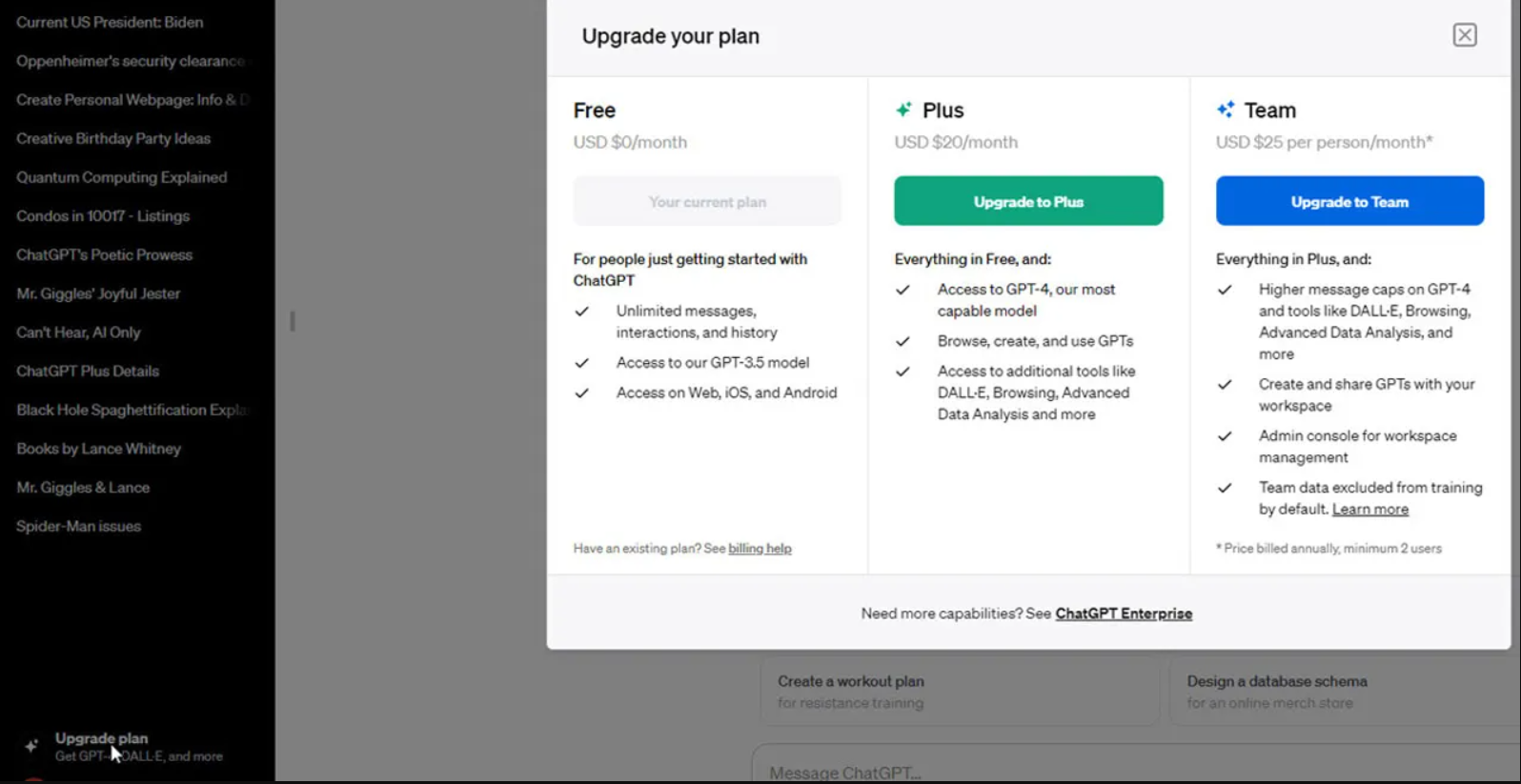Viewport: 1521px width, 784px height.
Task: Select the Books by Lance Whitney chat
Action: [98, 449]
